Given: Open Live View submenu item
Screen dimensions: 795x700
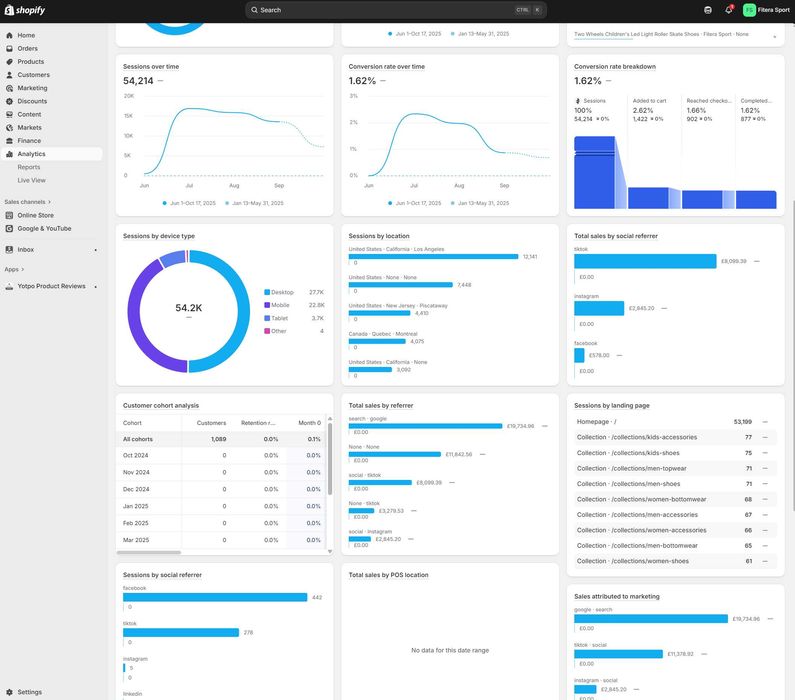Looking at the screenshot, I should 31,180.
